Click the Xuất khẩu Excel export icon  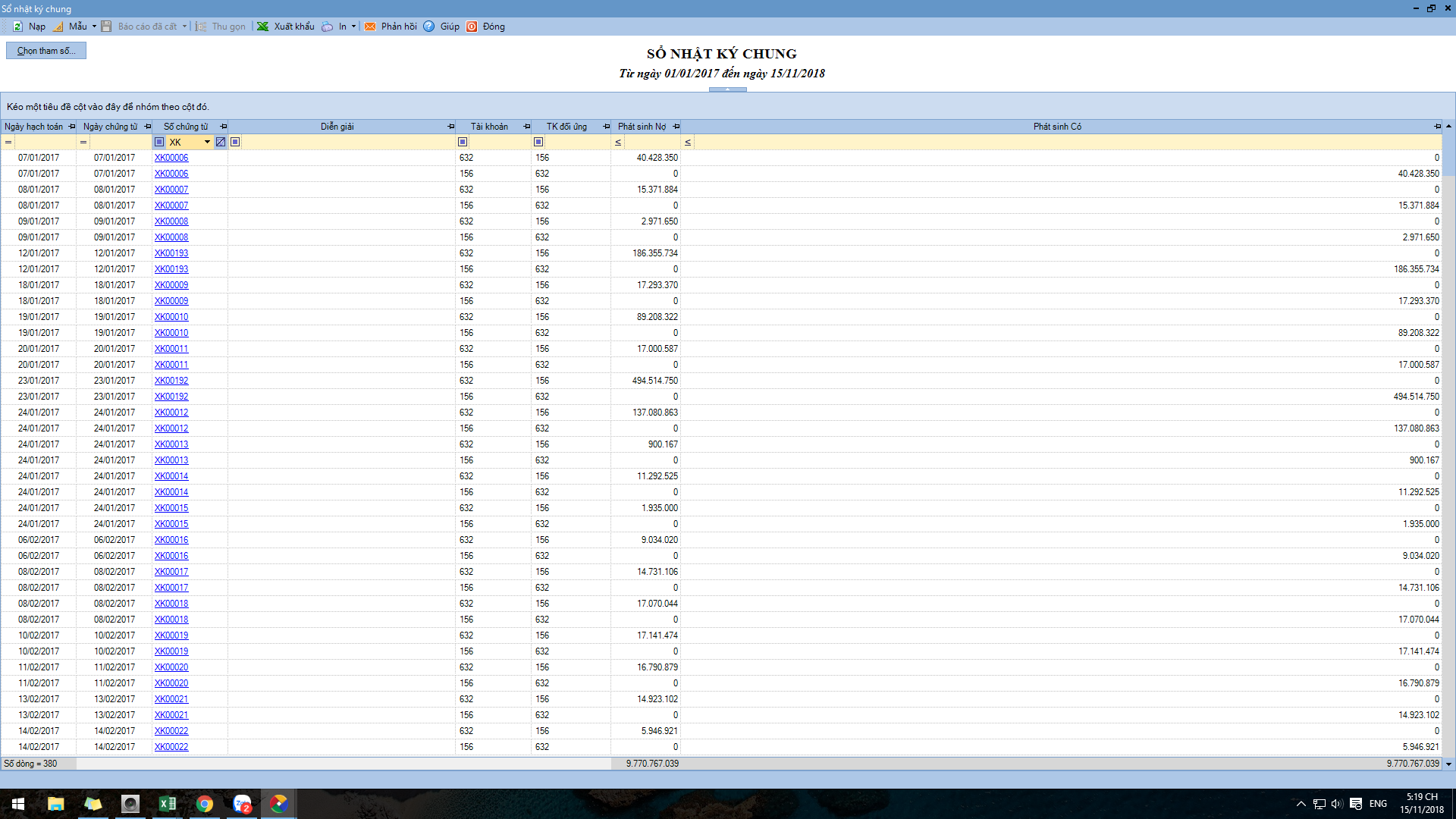point(262,27)
